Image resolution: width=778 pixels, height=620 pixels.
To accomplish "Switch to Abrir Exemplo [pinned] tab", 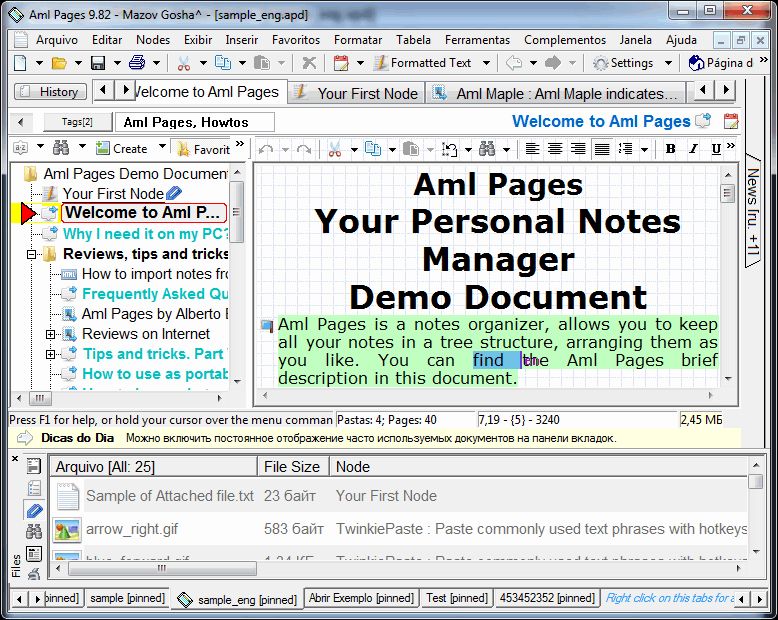I will [x=361, y=598].
